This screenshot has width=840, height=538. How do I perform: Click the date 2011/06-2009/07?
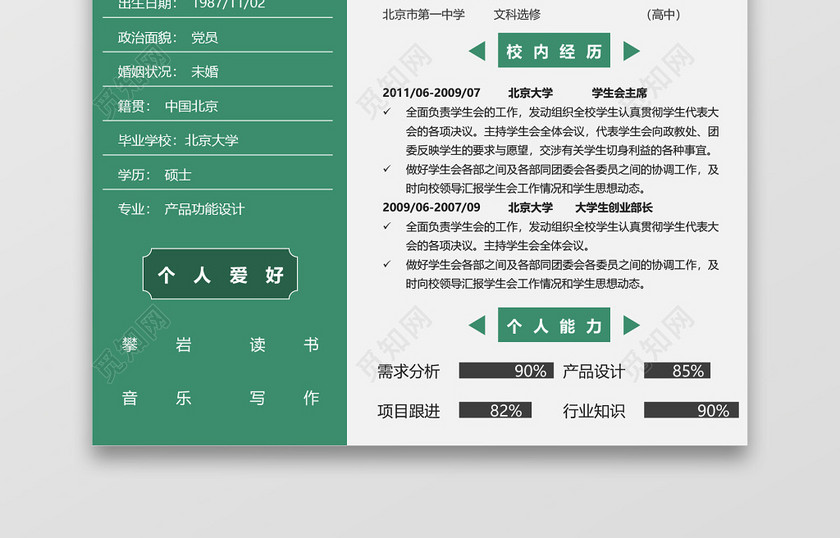[431, 93]
